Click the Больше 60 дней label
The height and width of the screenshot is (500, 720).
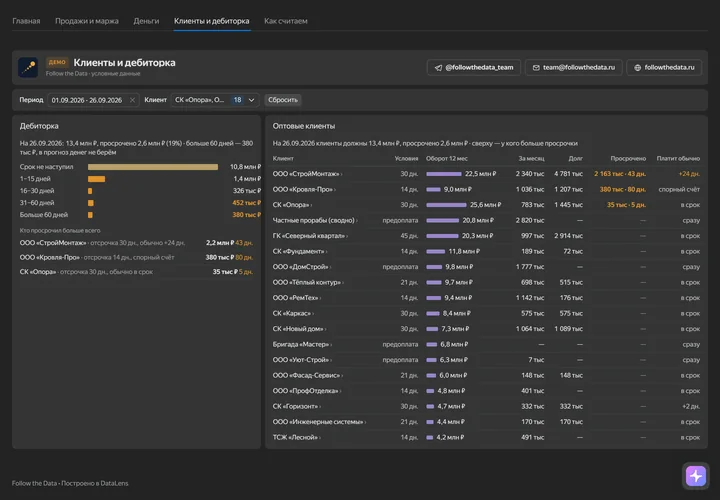click(x=44, y=215)
